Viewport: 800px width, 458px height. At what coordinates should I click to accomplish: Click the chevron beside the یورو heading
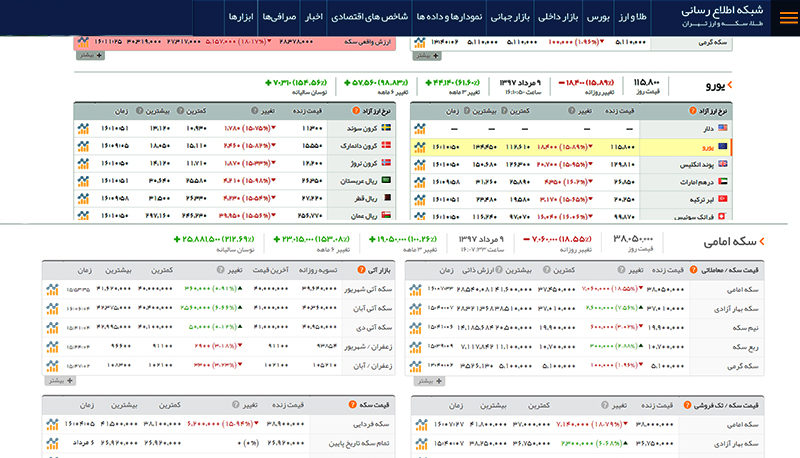[x=730, y=85]
